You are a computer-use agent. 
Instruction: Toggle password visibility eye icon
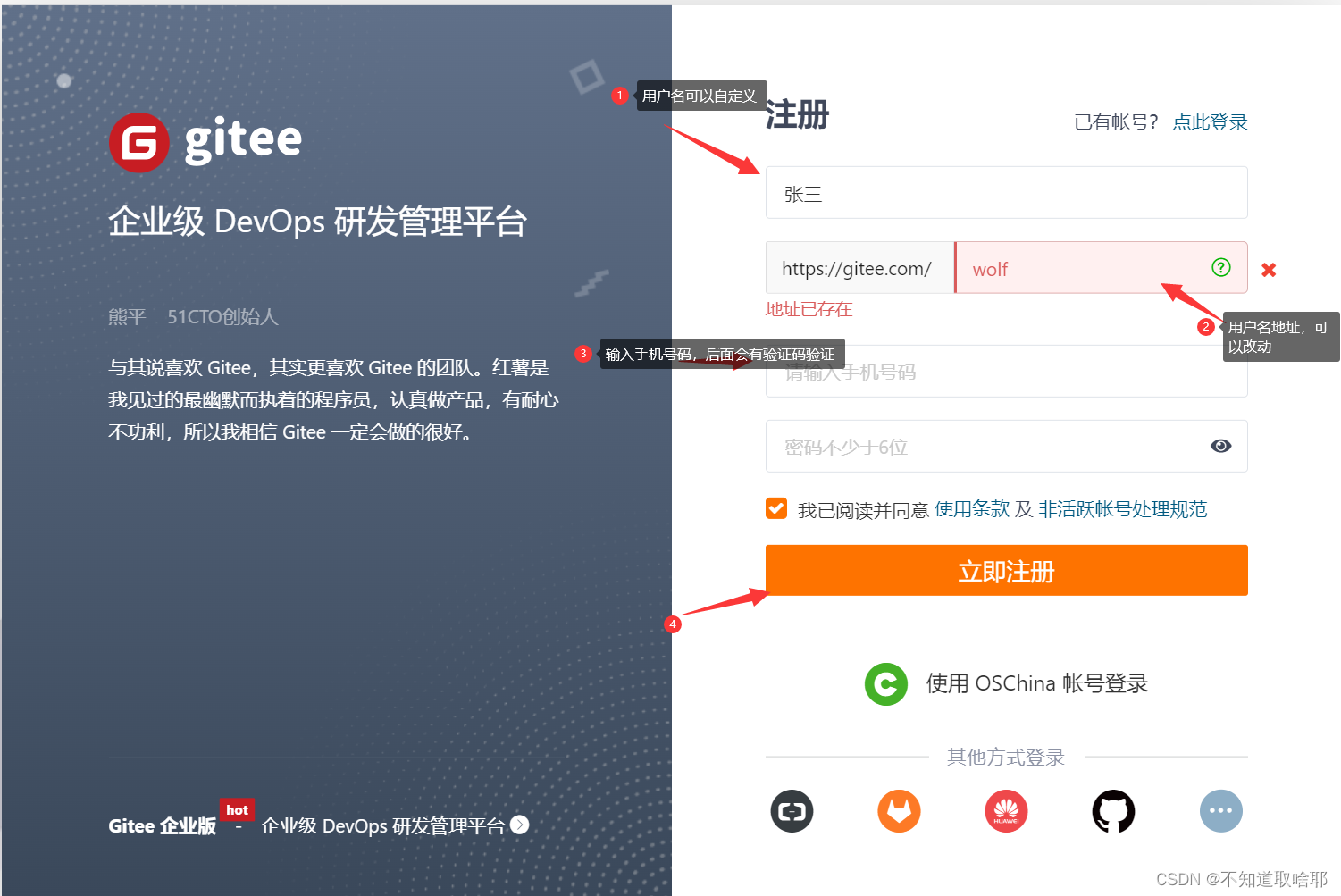point(1220,446)
